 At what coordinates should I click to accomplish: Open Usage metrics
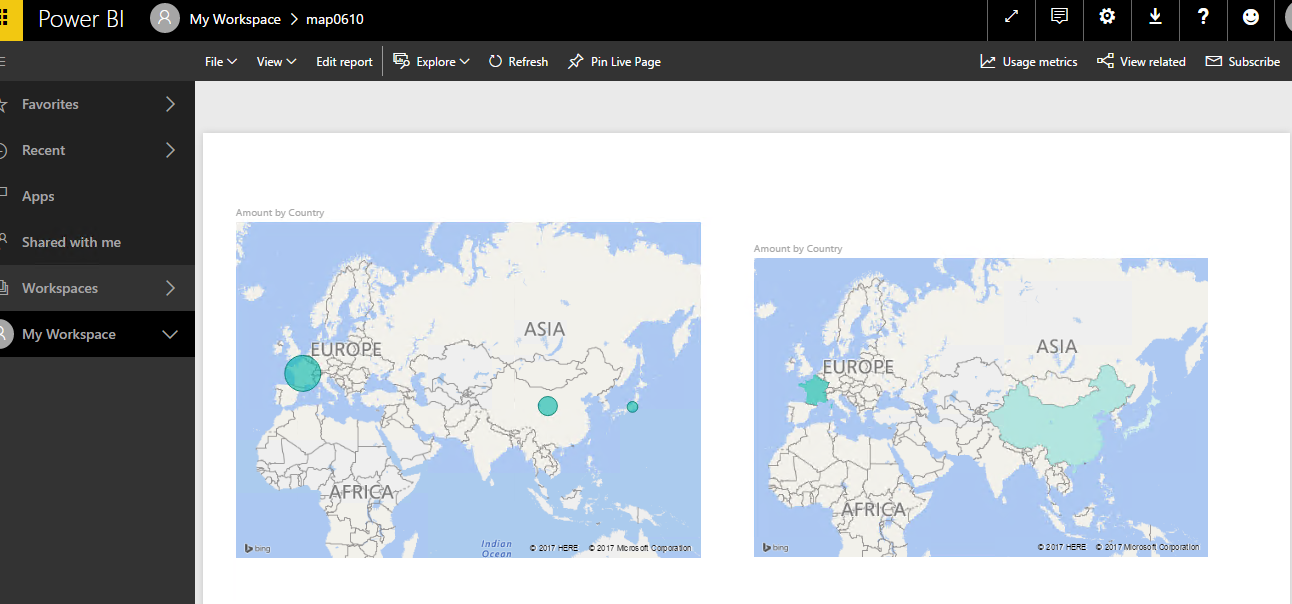point(1029,62)
